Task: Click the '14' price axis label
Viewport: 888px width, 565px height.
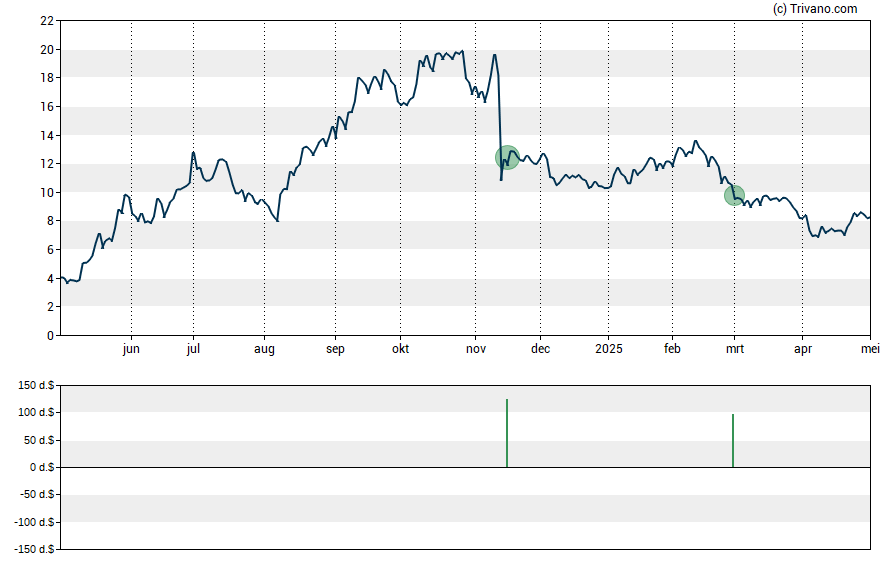Action: tap(47, 136)
